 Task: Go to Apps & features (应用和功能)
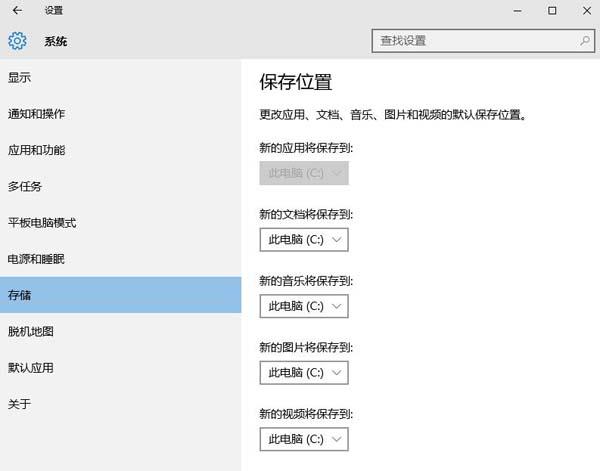point(36,150)
